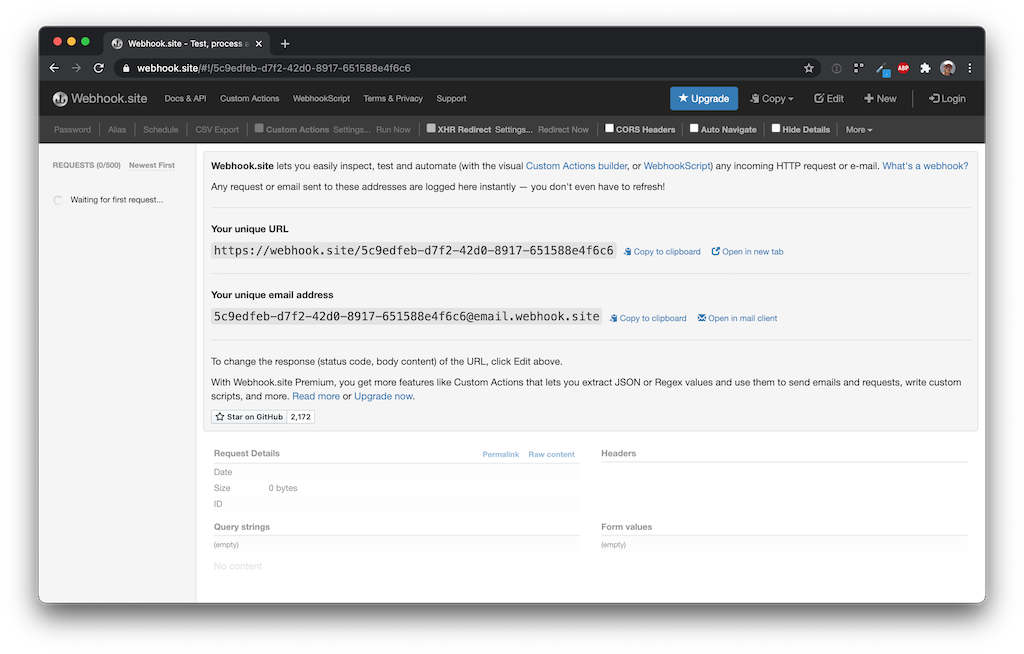Enable the XHR Redirect checkbox
The height and width of the screenshot is (654, 1024).
[431, 129]
